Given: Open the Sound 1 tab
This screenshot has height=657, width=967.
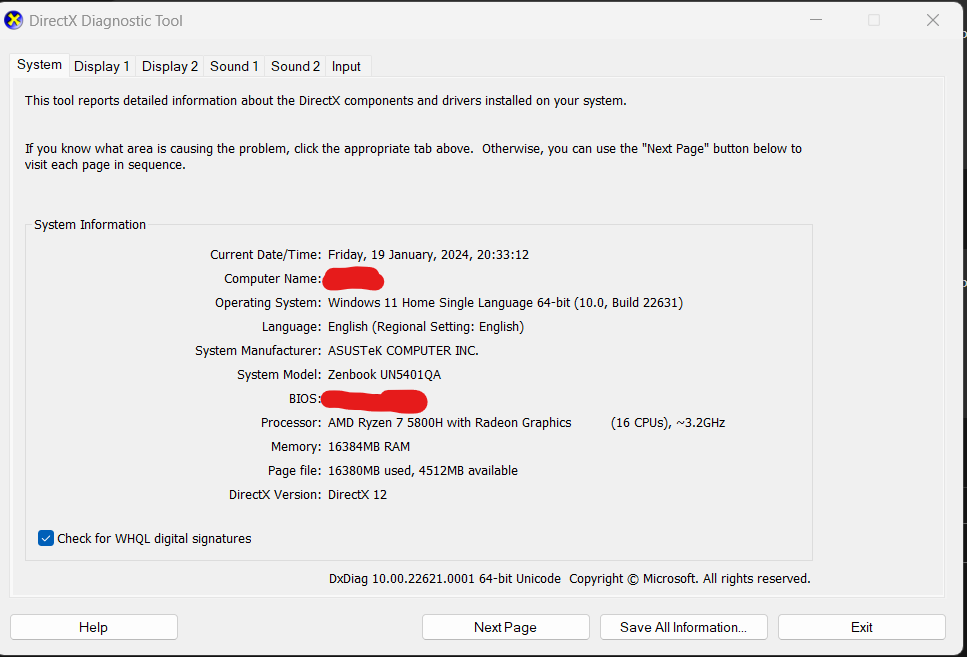Looking at the screenshot, I should tap(233, 66).
